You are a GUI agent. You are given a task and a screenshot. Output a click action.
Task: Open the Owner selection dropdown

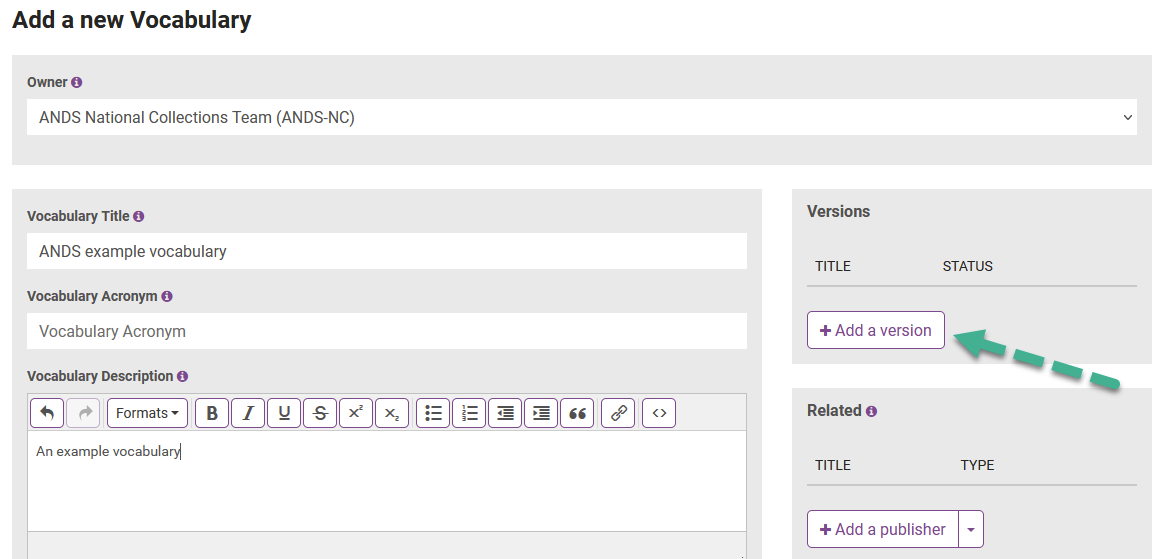point(582,117)
